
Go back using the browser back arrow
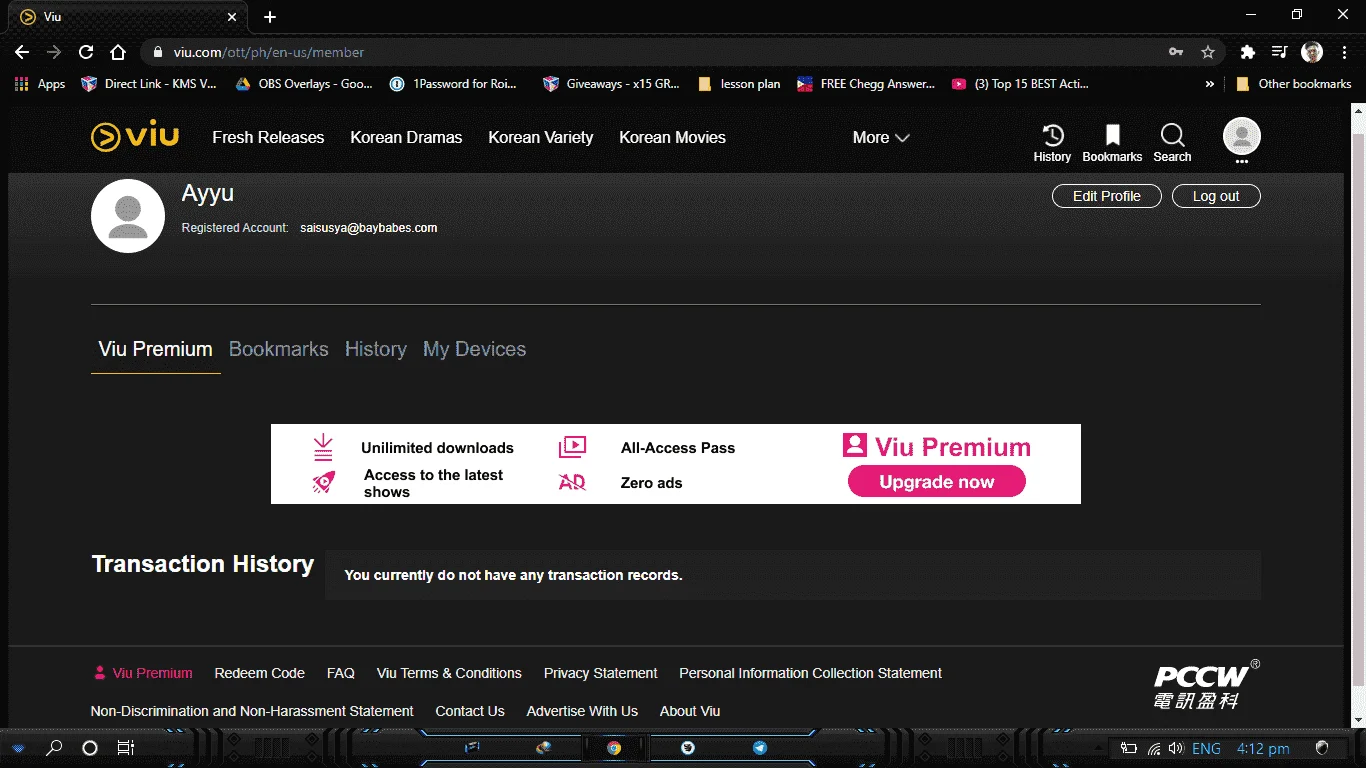click(x=22, y=52)
